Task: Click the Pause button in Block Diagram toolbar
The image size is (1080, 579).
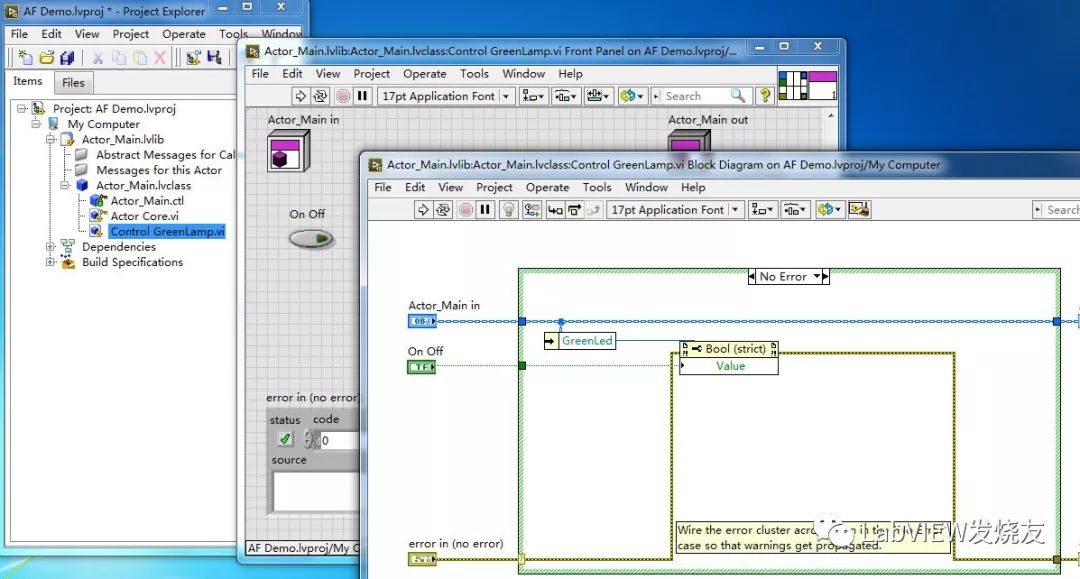Action: coord(486,209)
